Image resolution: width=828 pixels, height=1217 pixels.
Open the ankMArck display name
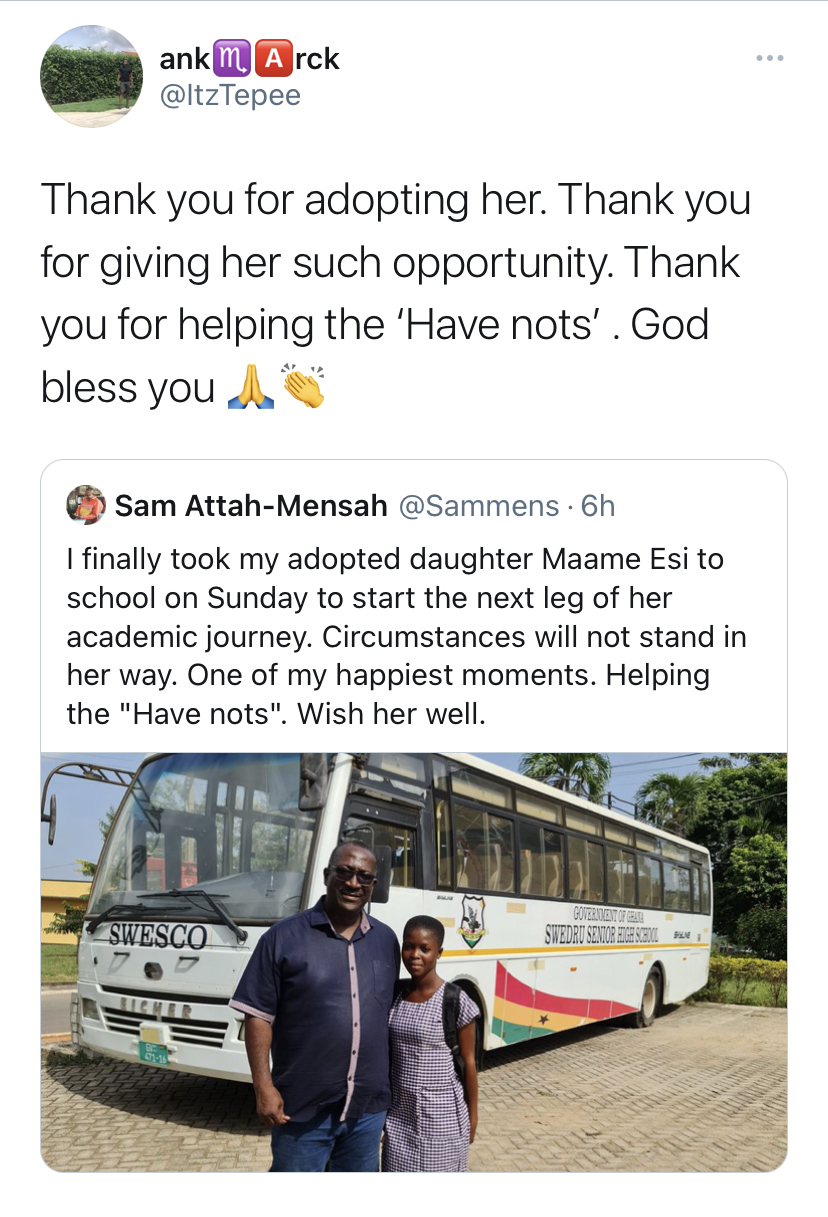click(x=250, y=59)
